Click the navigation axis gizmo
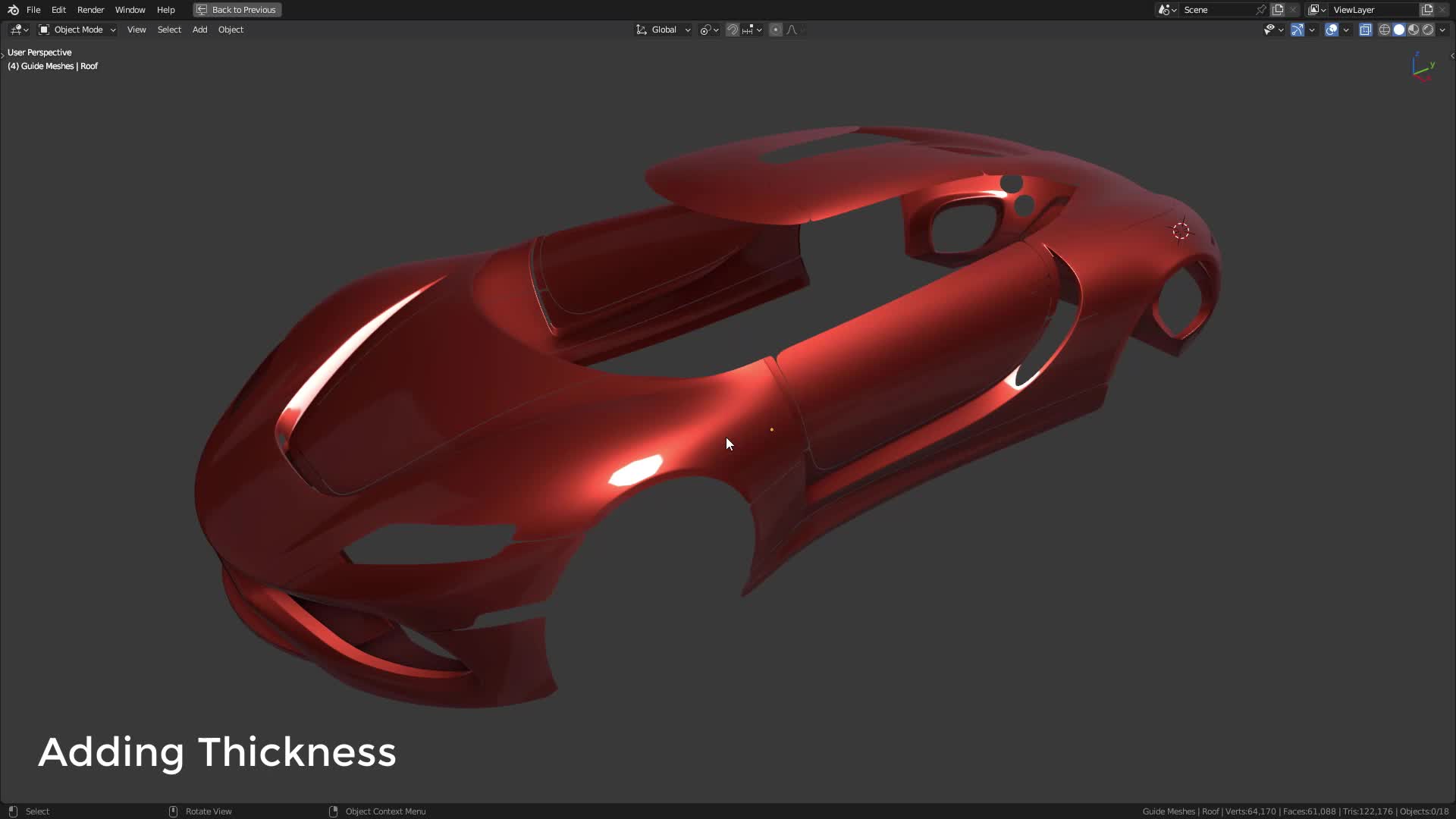The image size is (1456, 819). click(x=1421, y=67)
